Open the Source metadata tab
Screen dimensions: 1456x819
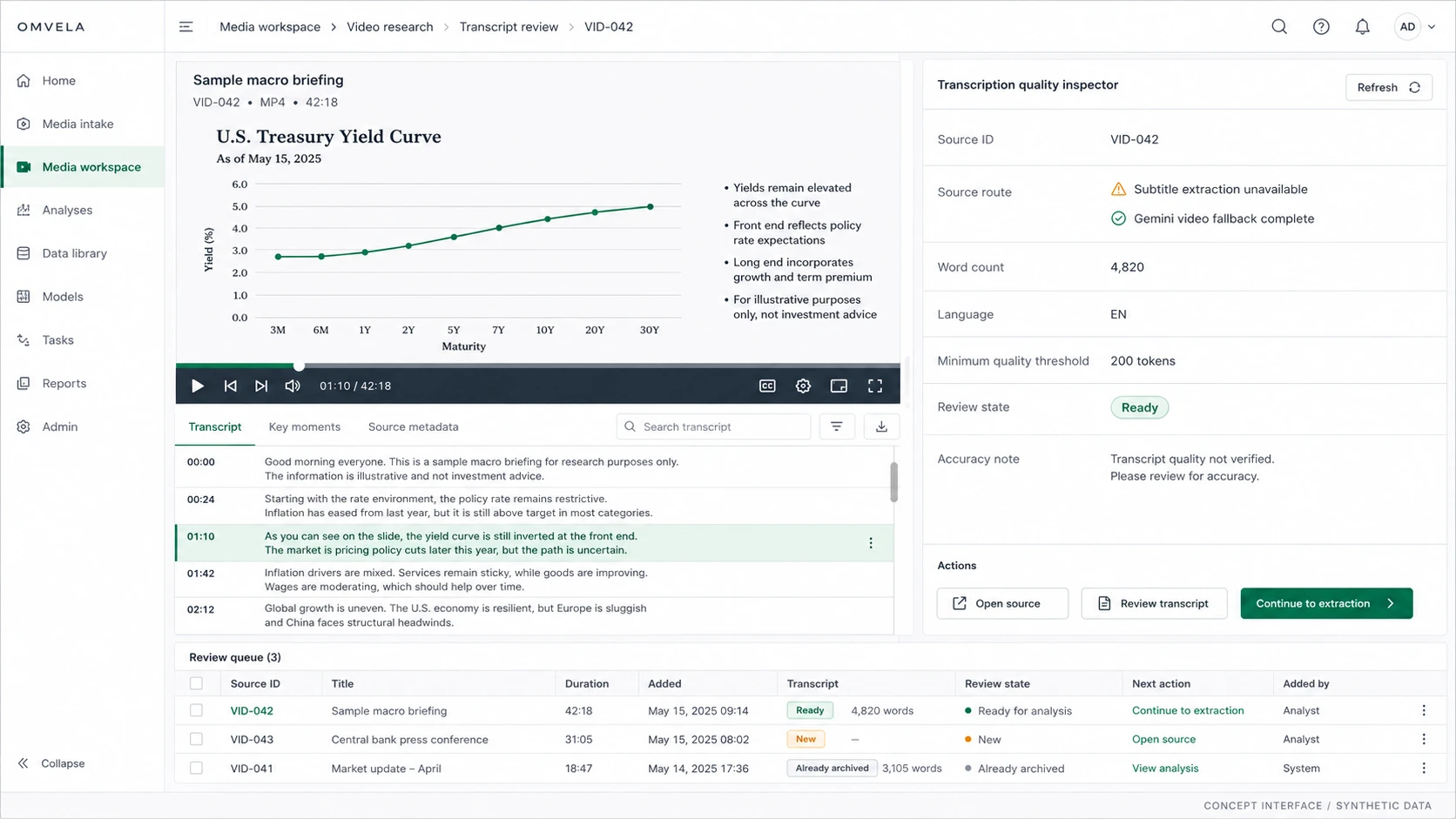(414, 426)
